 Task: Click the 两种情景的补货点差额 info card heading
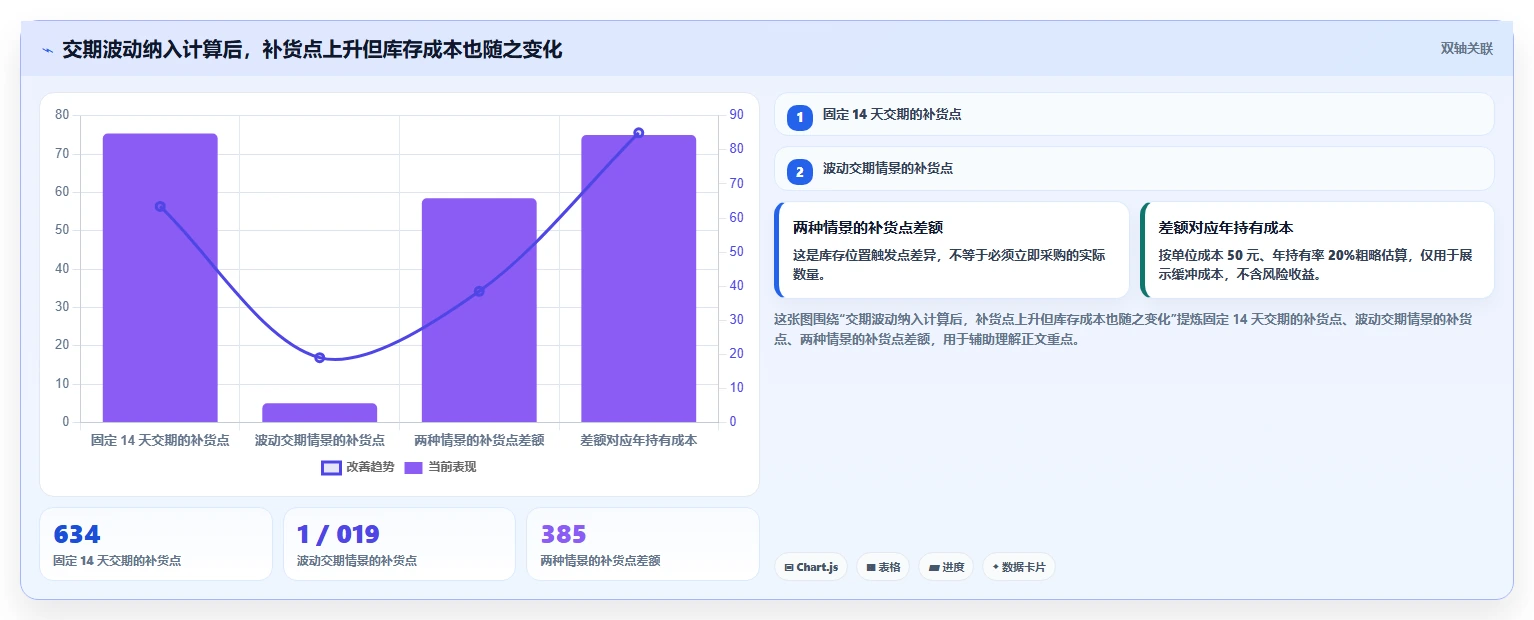(x=868, y=228)
